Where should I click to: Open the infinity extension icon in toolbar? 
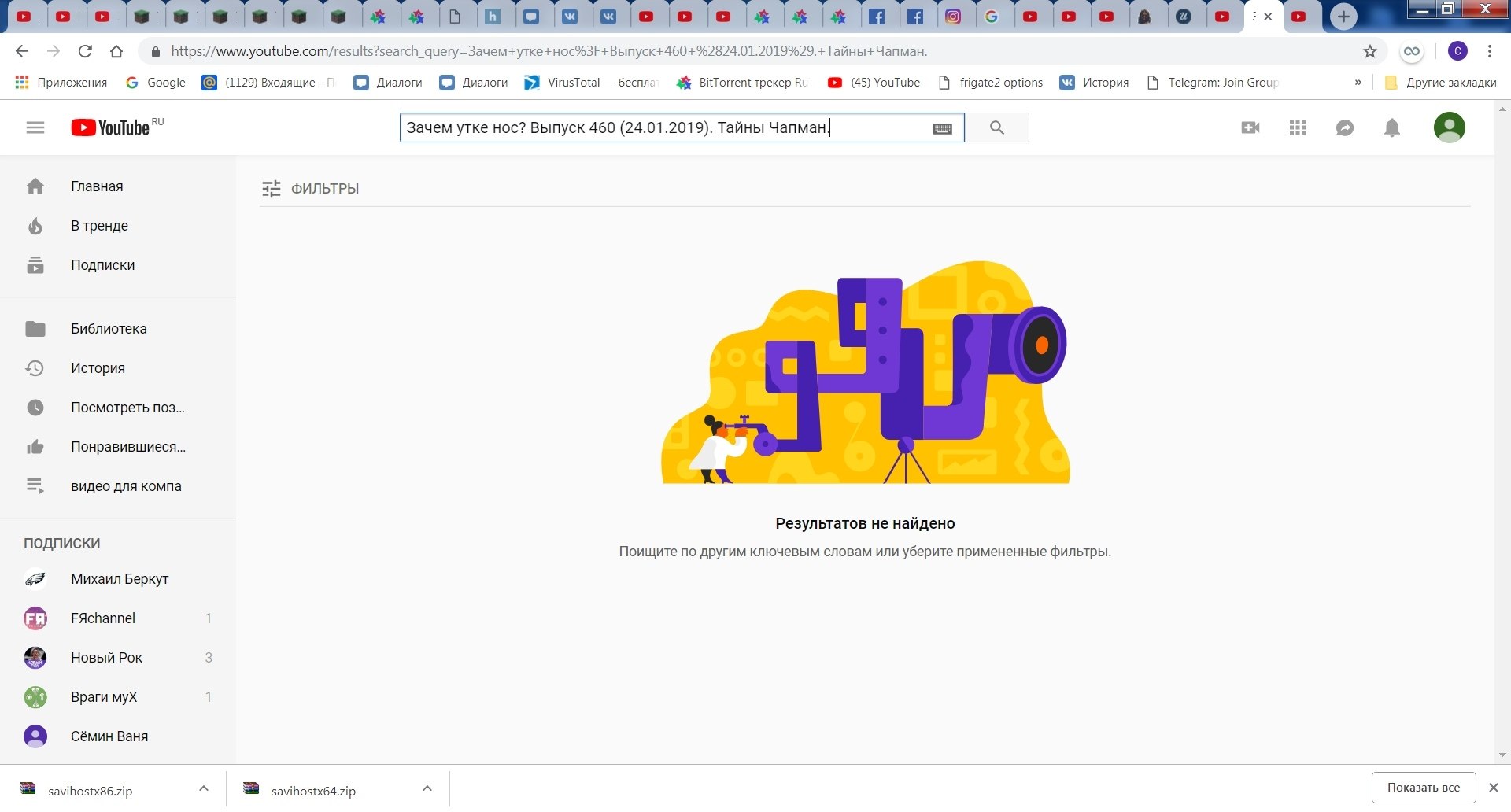pos(1412,51)
